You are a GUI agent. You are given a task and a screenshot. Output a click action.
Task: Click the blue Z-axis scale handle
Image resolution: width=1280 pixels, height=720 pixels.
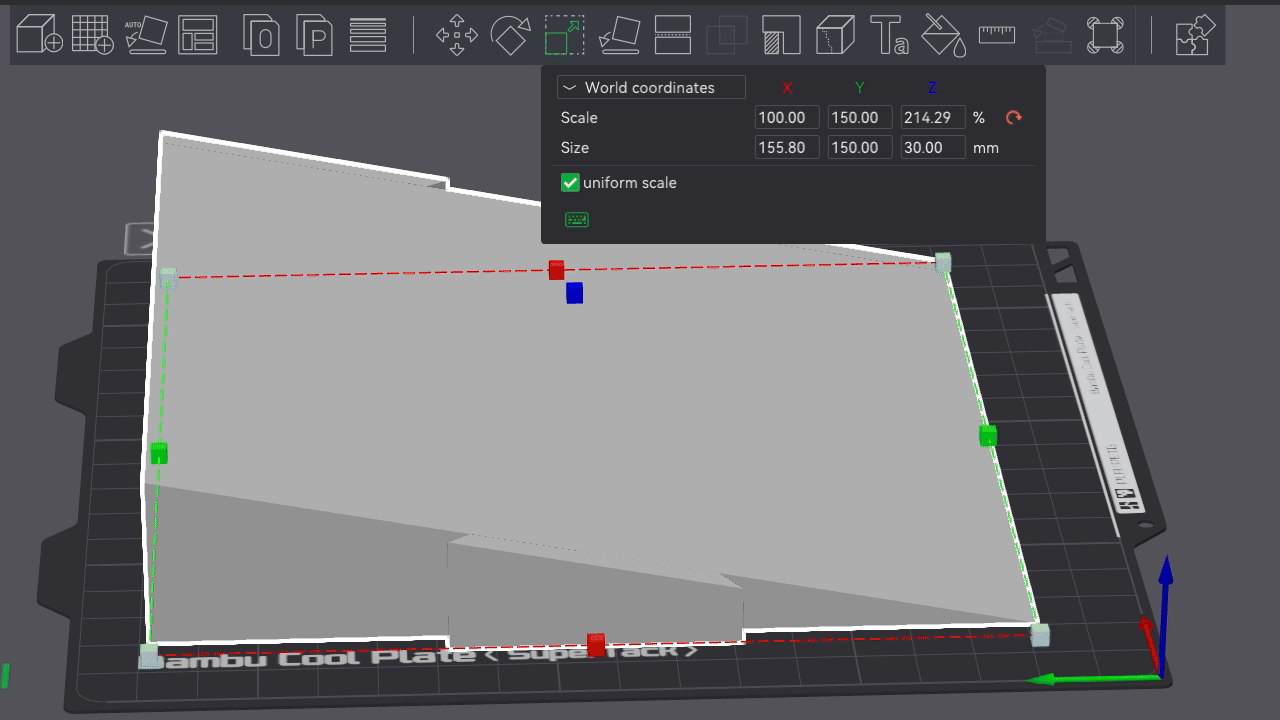tap(574, 293)
